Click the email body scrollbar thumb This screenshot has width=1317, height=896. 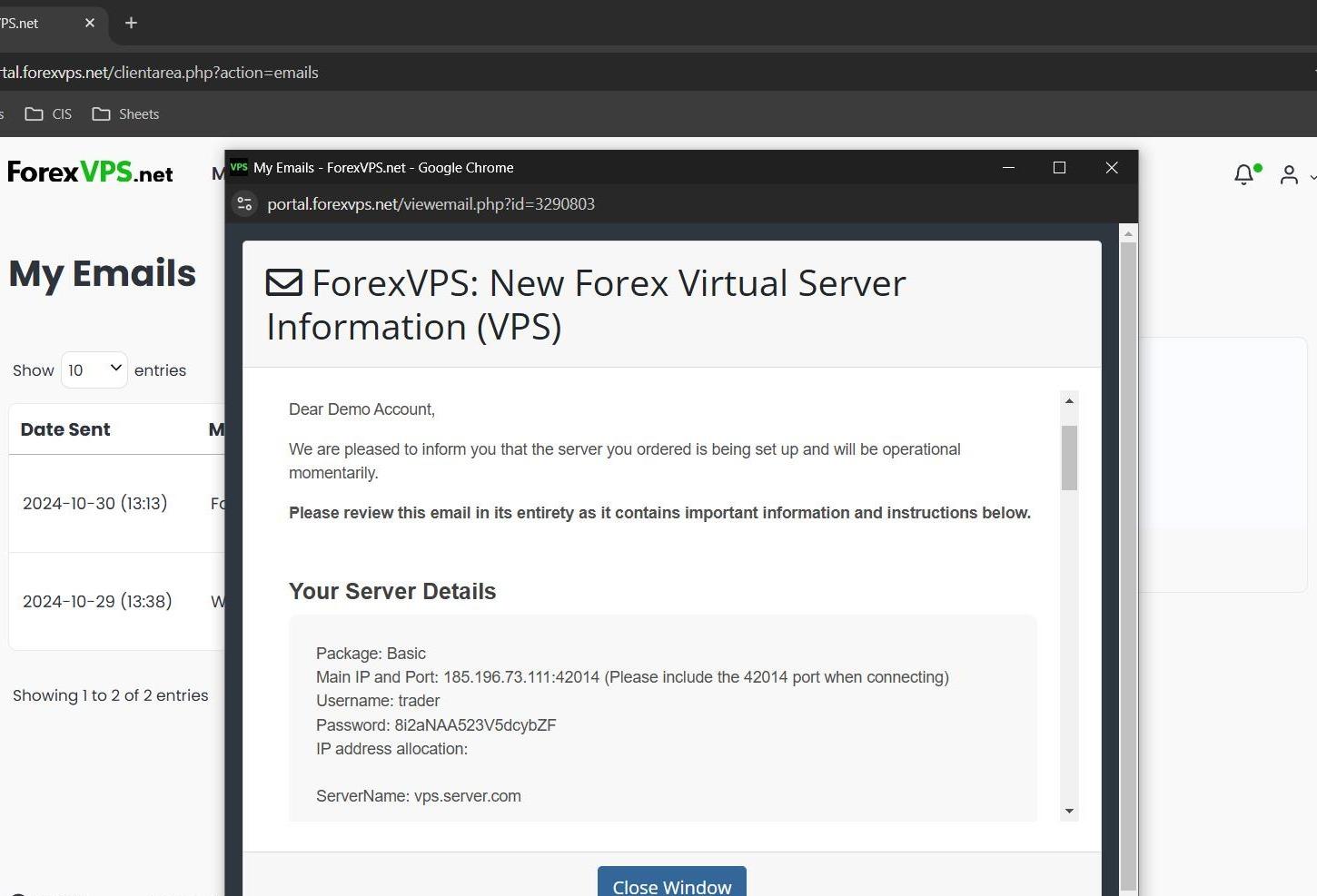1069,458
